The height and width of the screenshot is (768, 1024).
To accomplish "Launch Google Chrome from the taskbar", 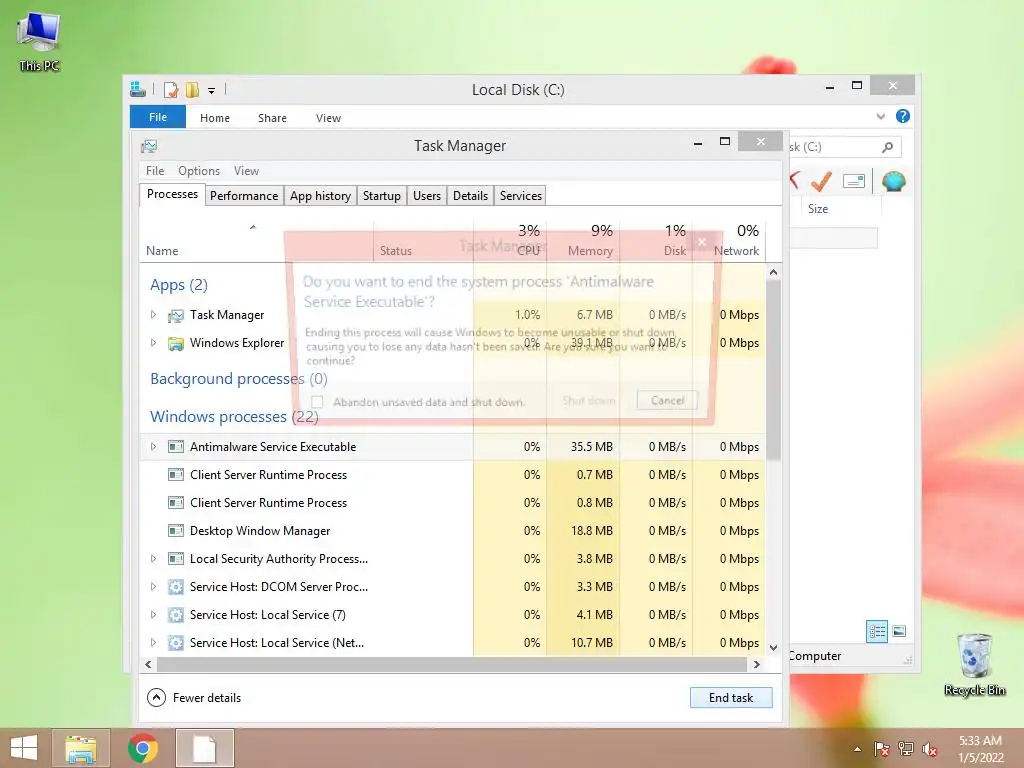I will 143,748.
